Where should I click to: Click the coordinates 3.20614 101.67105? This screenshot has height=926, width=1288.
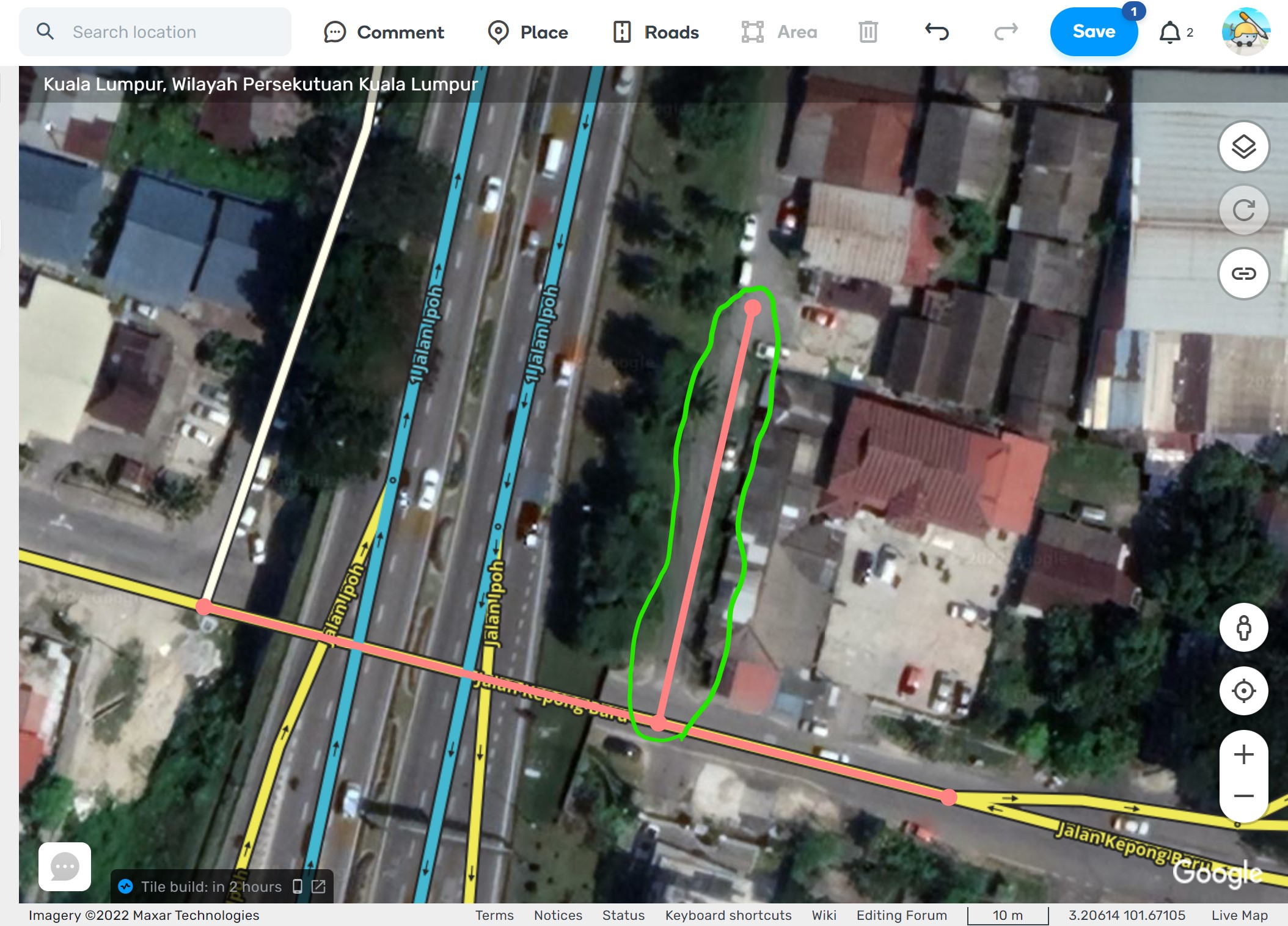[1127, 915]
